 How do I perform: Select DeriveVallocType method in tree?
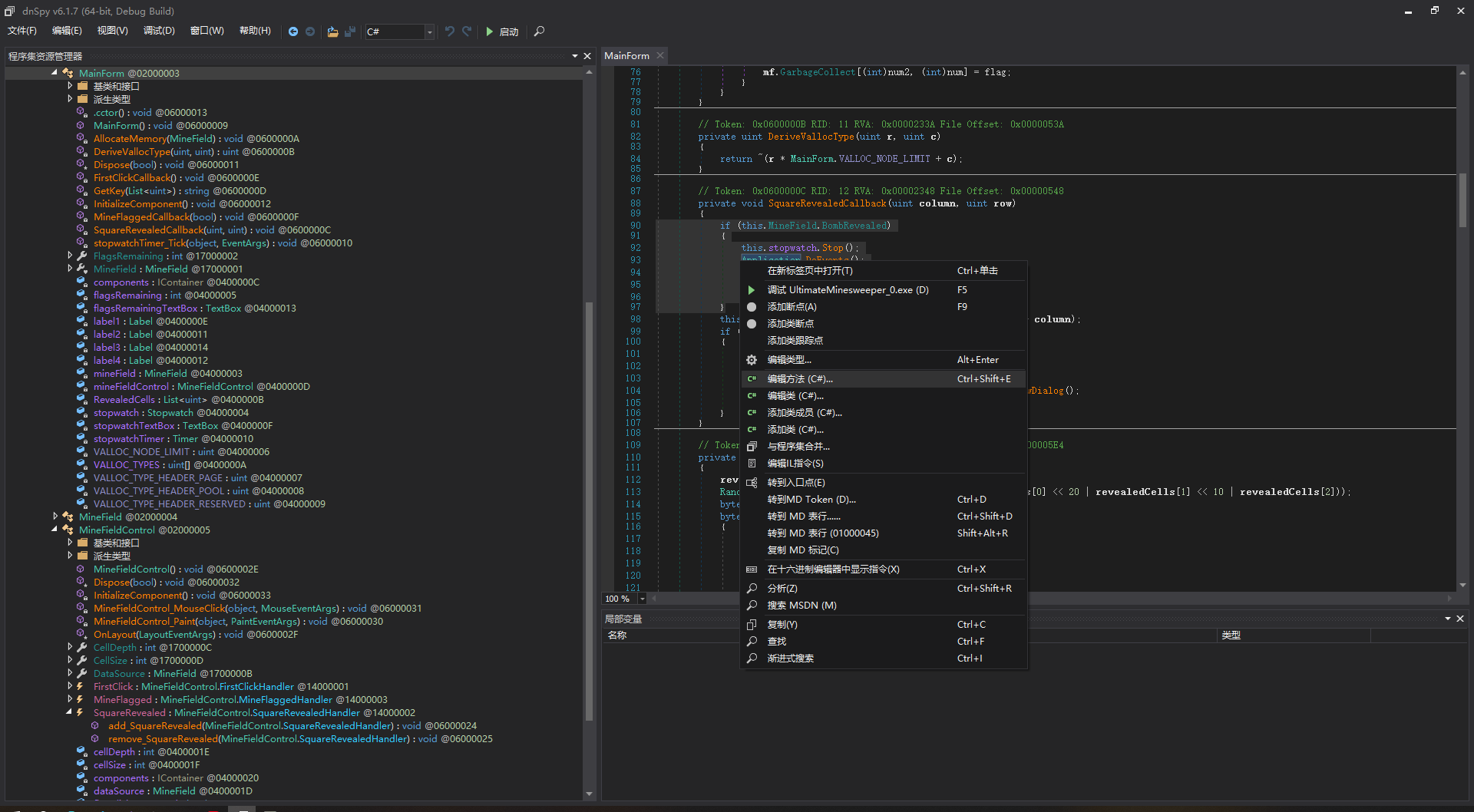[132, 152]
